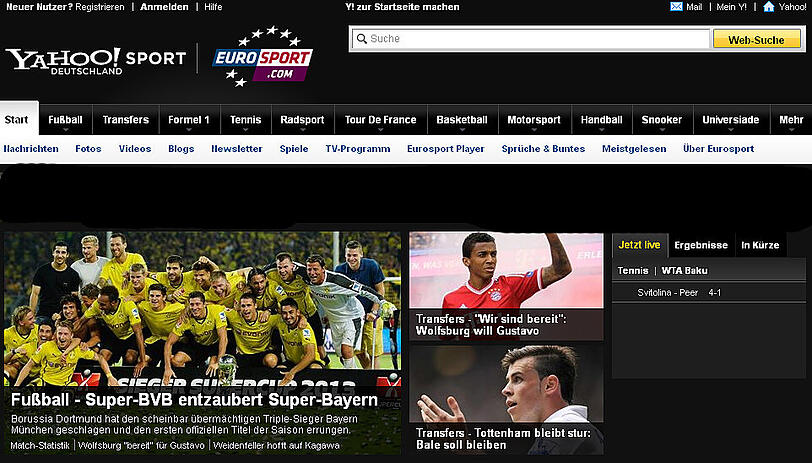Click the Web-Suche button
The image size is (812, 463).
757,39
